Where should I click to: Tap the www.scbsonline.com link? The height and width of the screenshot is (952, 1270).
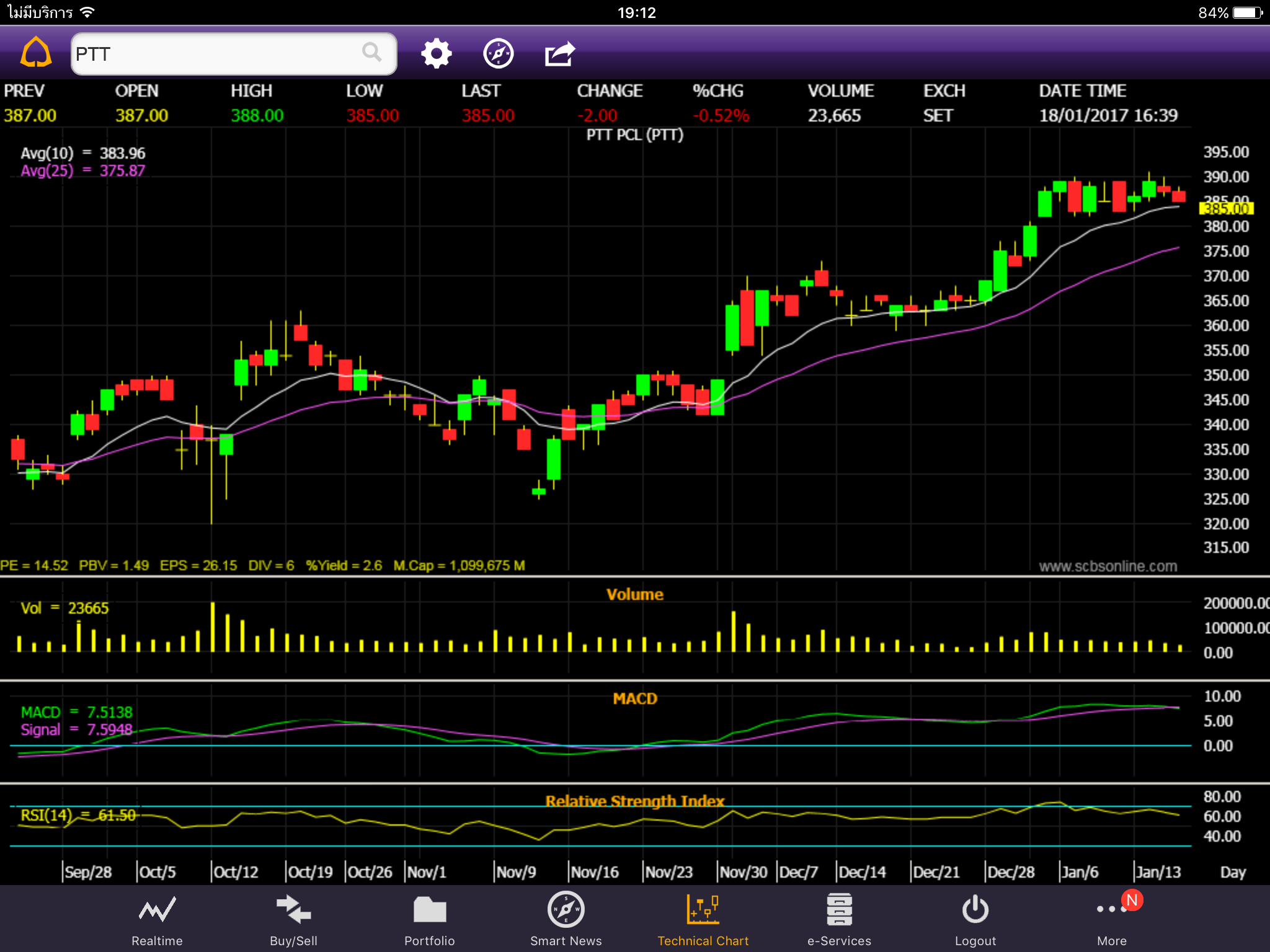coord(1108,566)
